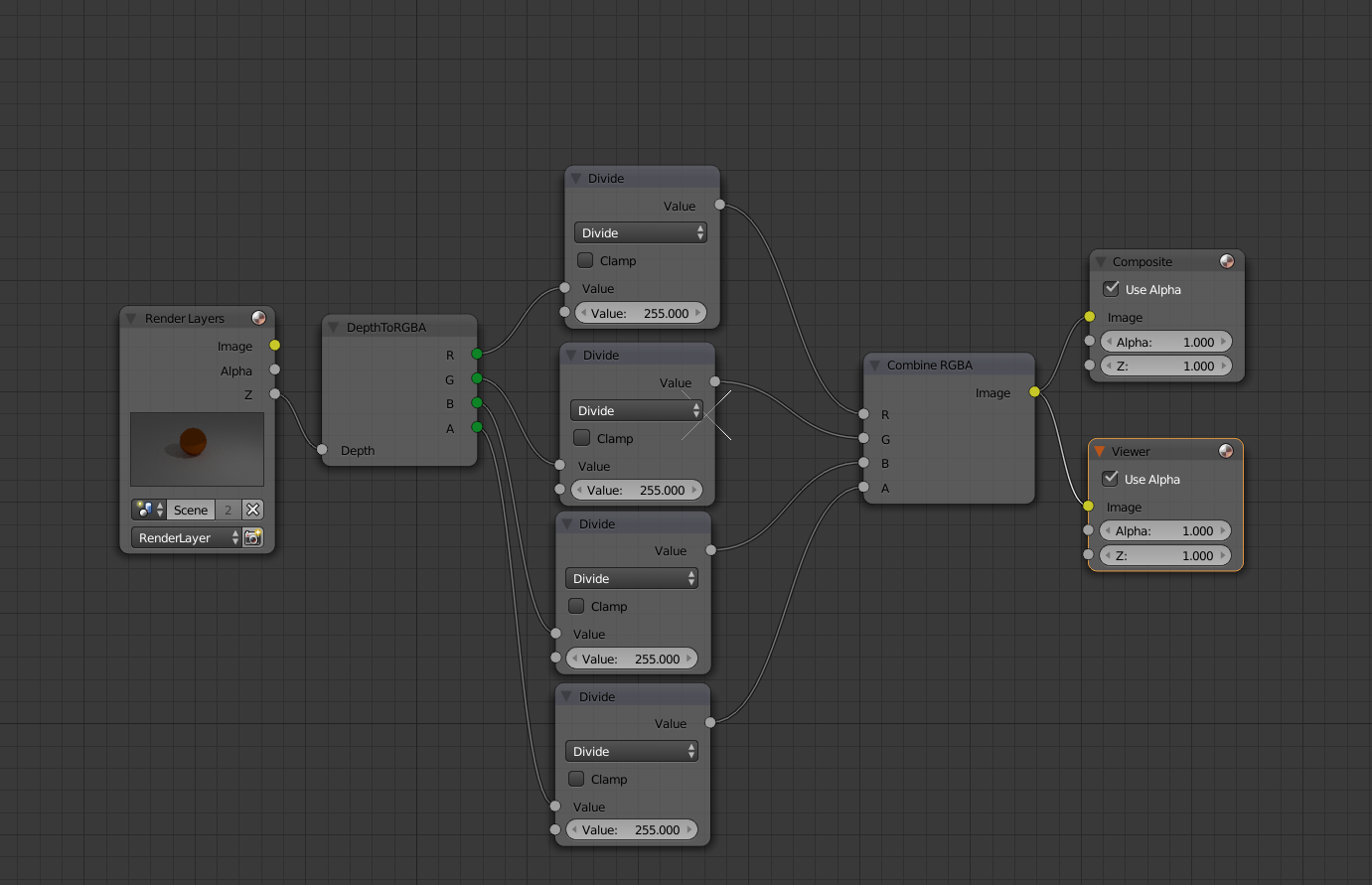Enable Clamp on Divide node feeding G input

[582, 438]
